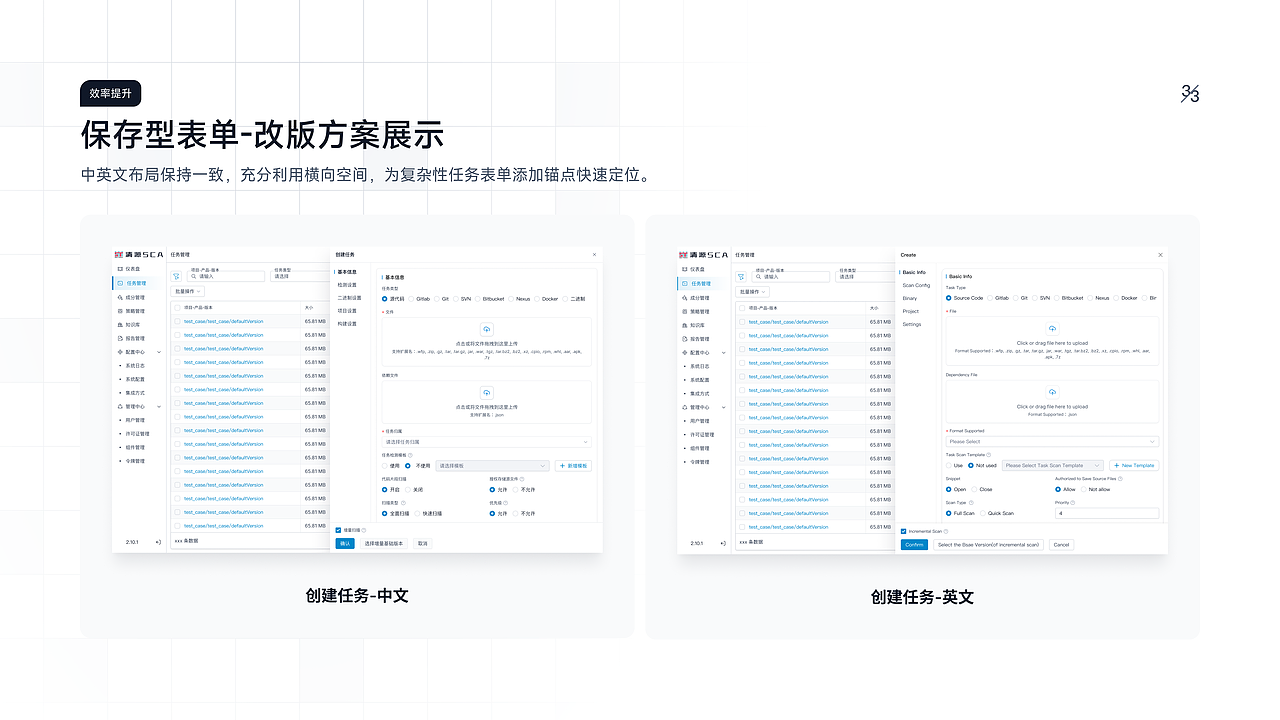The image size is (1280, 720).
Task: Click 新增模板 button
Action: point(574,466)
